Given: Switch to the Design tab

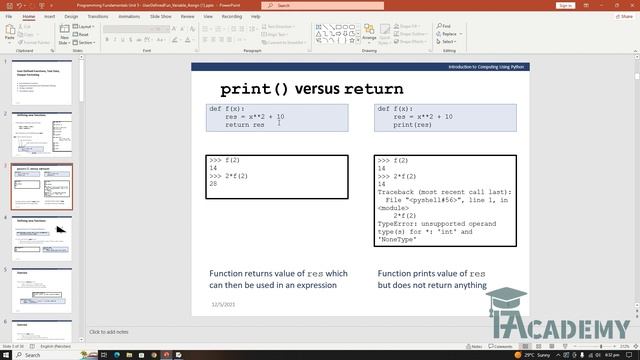Looking at the screenshot, I should pos(71,16).
